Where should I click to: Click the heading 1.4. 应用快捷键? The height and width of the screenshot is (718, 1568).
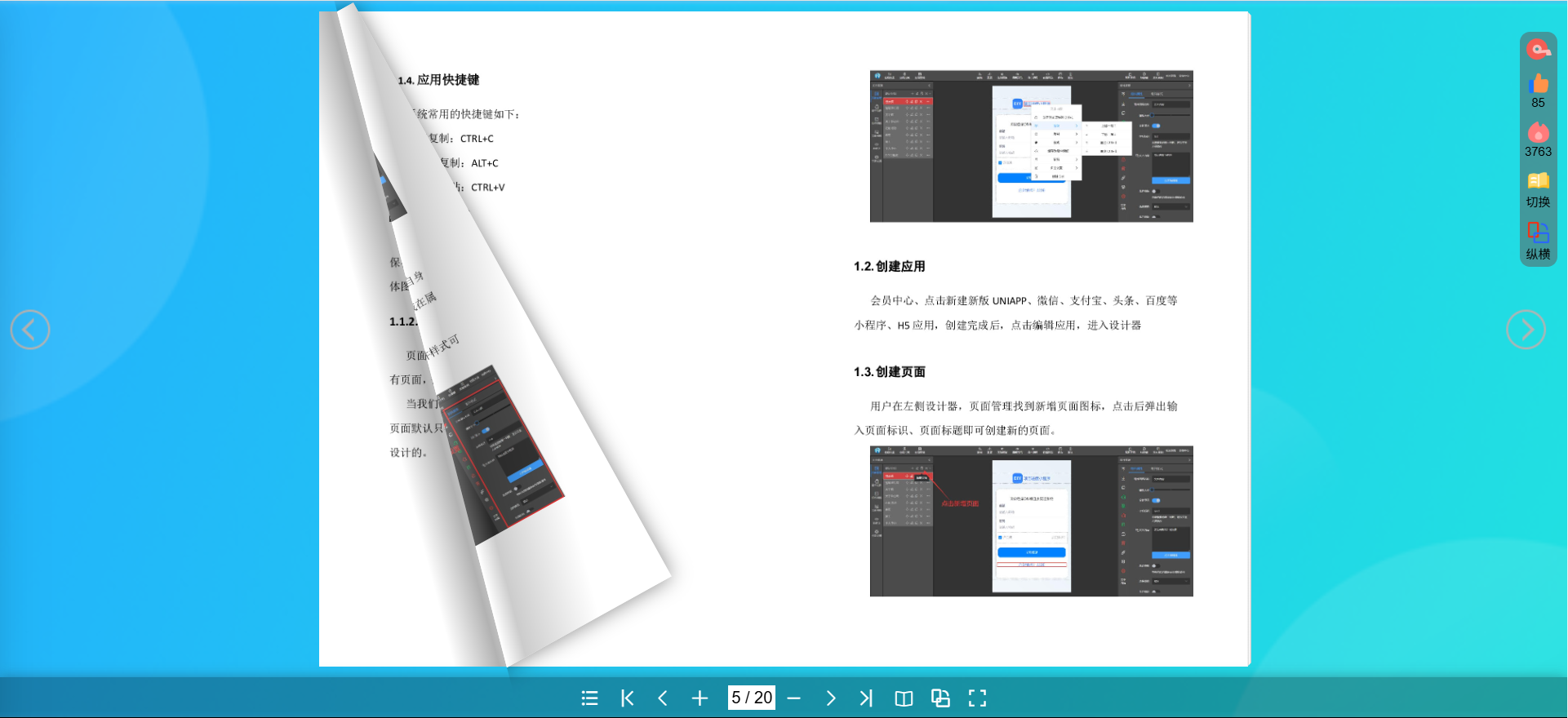click(438, 80)
